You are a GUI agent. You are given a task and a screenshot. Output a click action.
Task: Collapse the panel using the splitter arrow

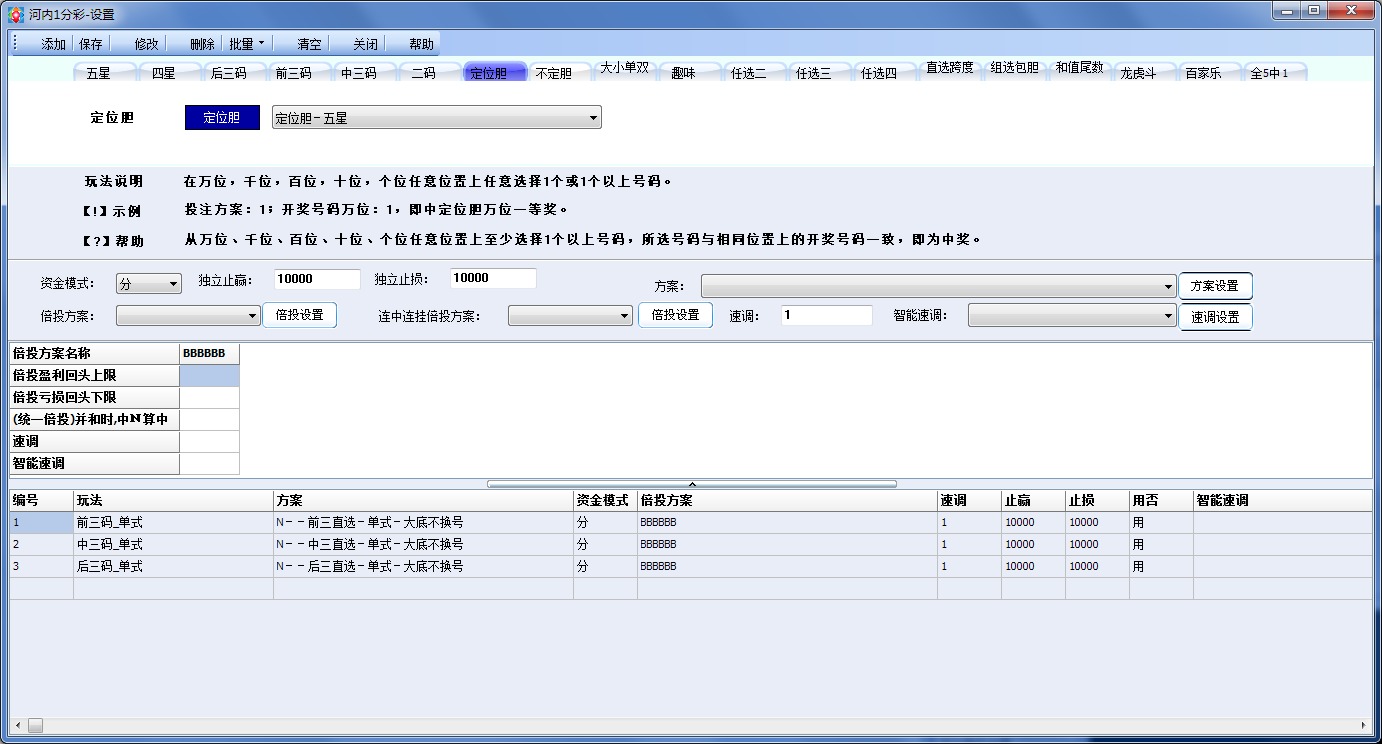click(692, 483)
